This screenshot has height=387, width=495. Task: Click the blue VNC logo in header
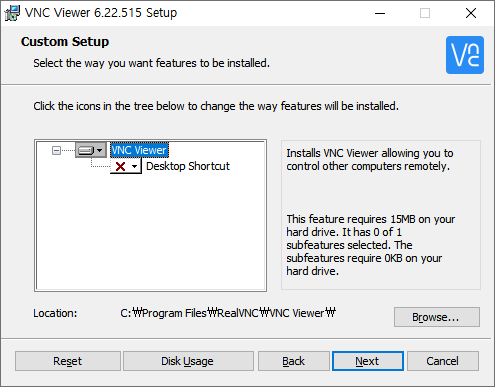click(465, 55)
